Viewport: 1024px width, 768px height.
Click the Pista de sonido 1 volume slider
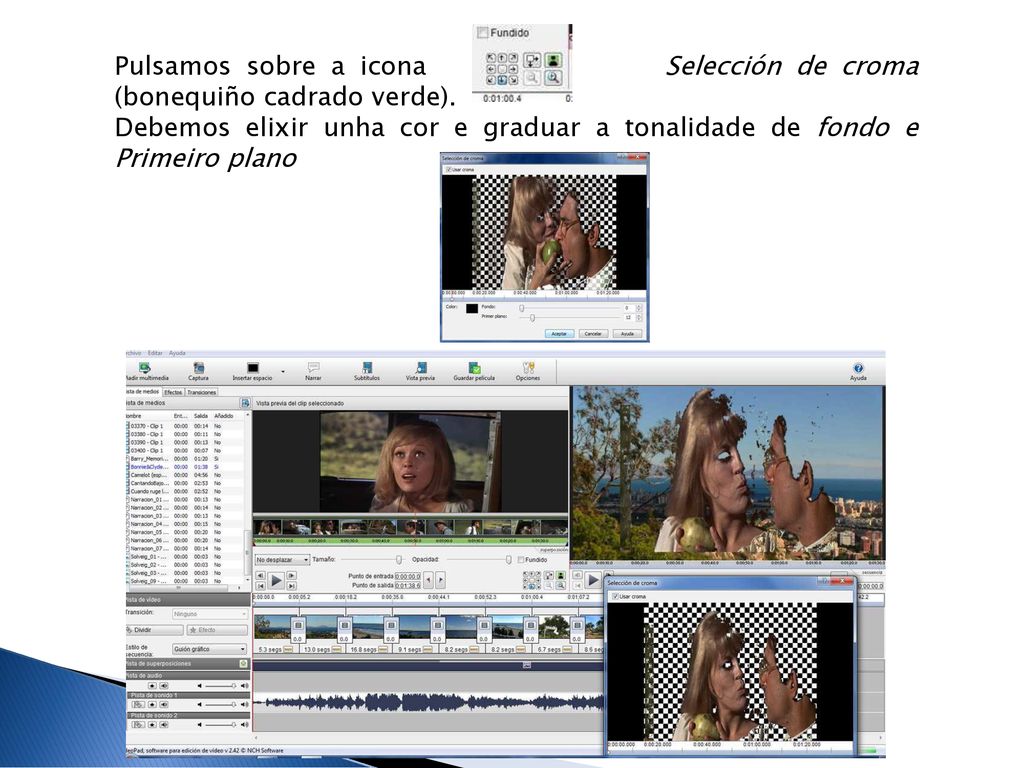coord(219,705)
